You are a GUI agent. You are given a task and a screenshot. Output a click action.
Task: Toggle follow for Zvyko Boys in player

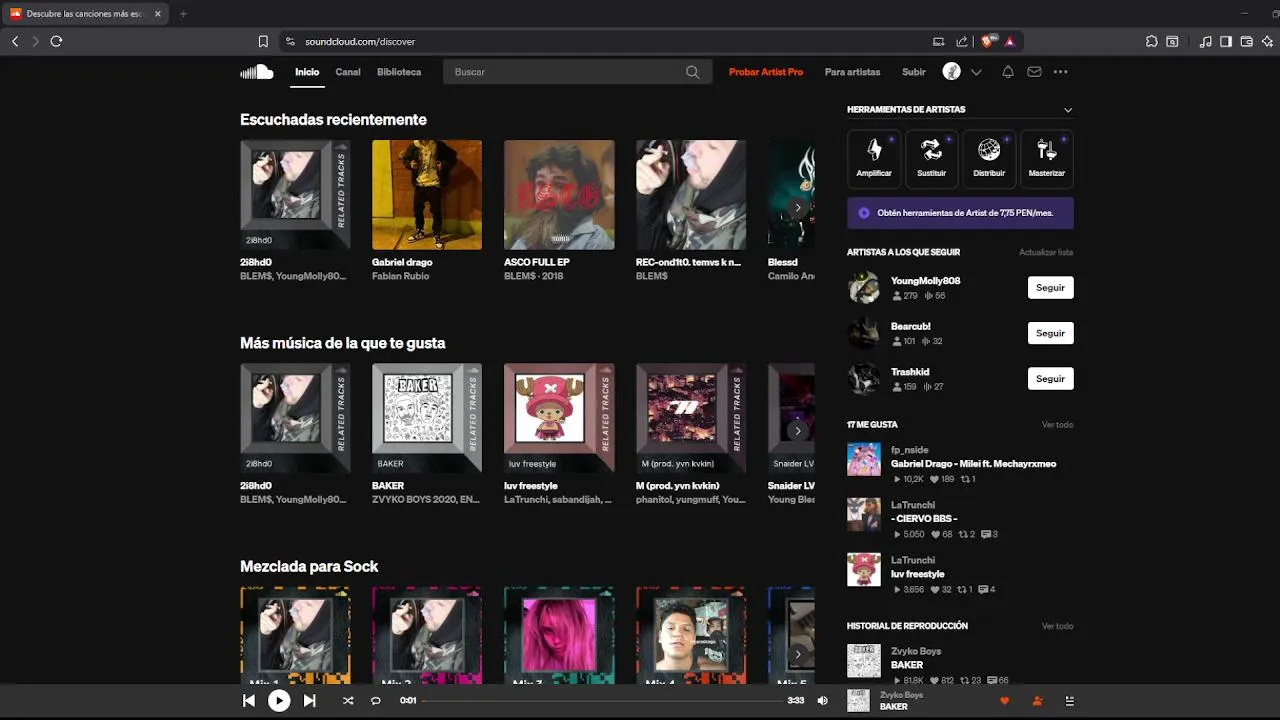[x=1037, y=701]
